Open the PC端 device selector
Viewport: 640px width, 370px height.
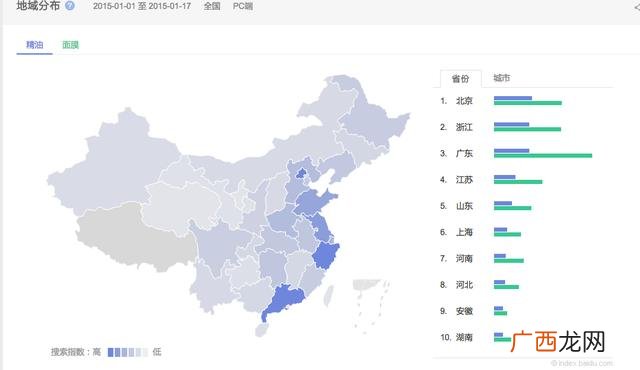(242, 6)
